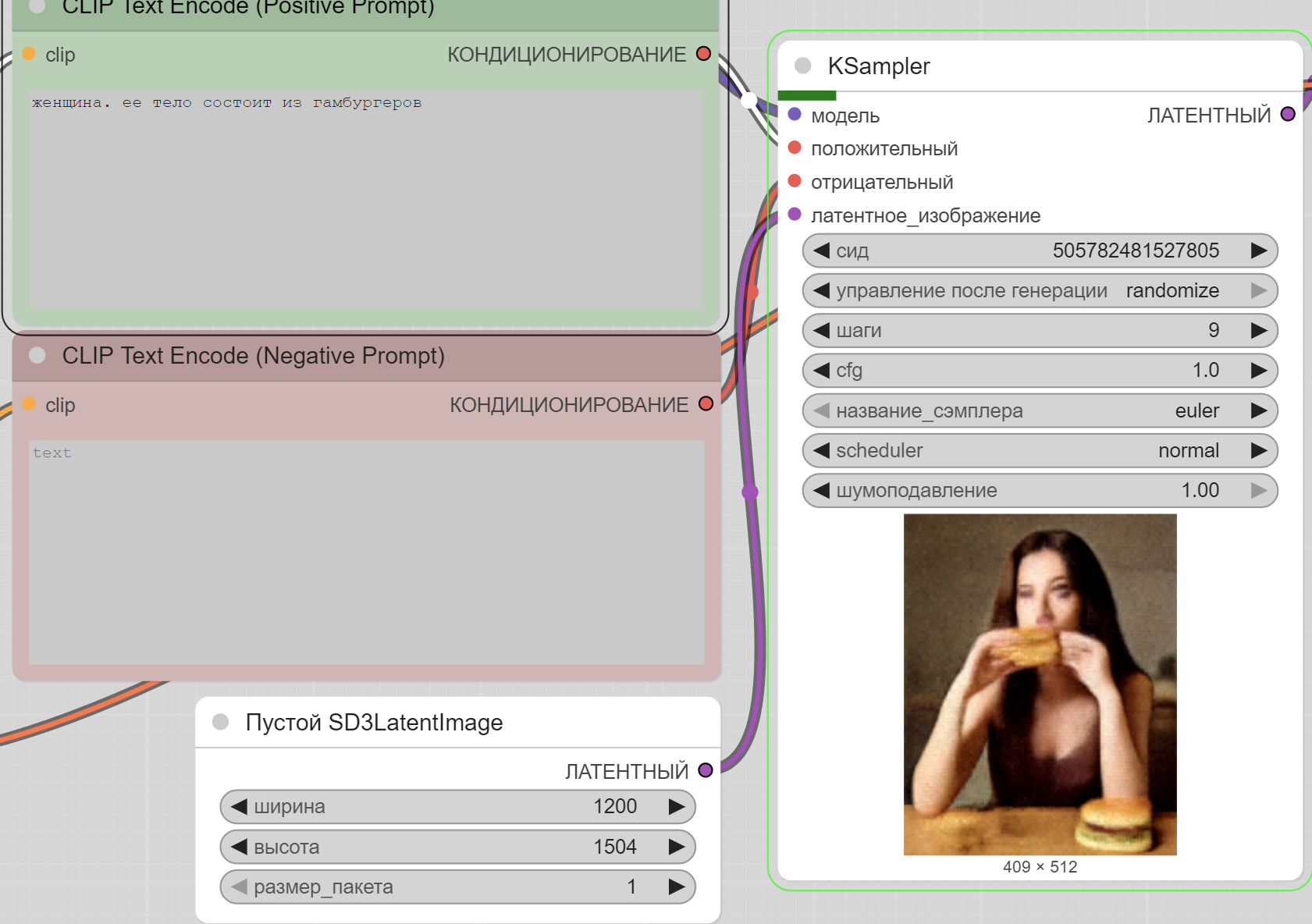Click the отрицательный input socket
Image resolution: width=1312 pixels, height=924 pixels.
click(x=795, y=181)
